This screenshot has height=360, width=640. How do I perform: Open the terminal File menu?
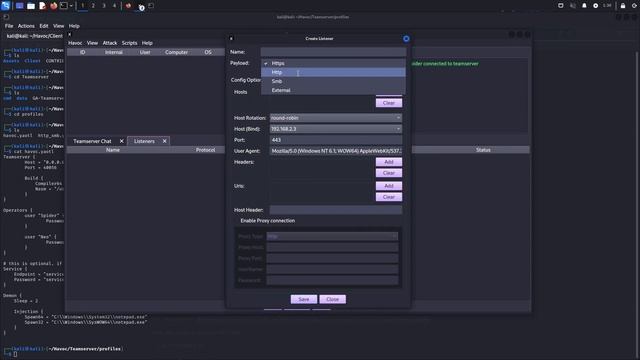tap(9, 26)
